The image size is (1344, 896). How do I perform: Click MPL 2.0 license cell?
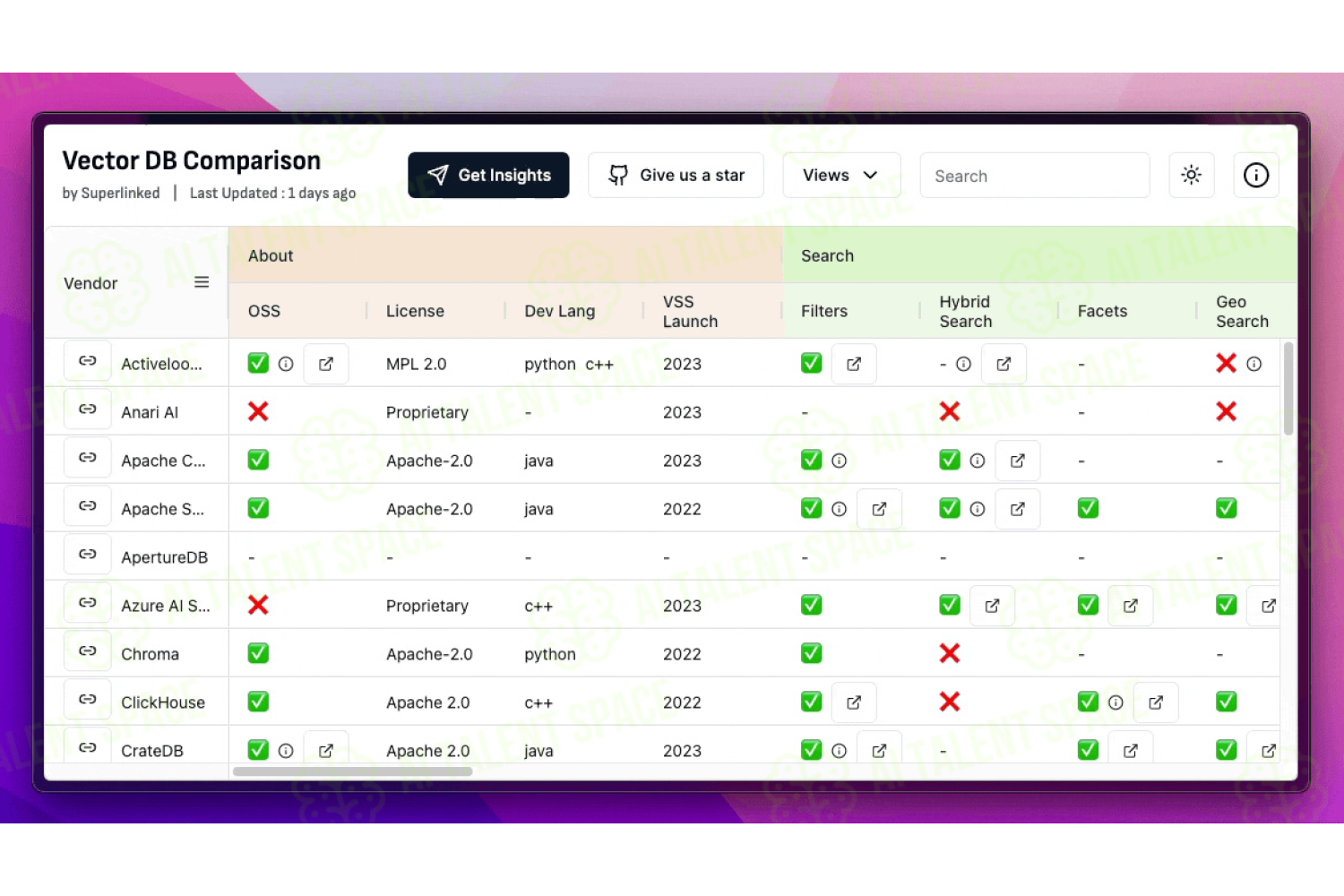416,364
